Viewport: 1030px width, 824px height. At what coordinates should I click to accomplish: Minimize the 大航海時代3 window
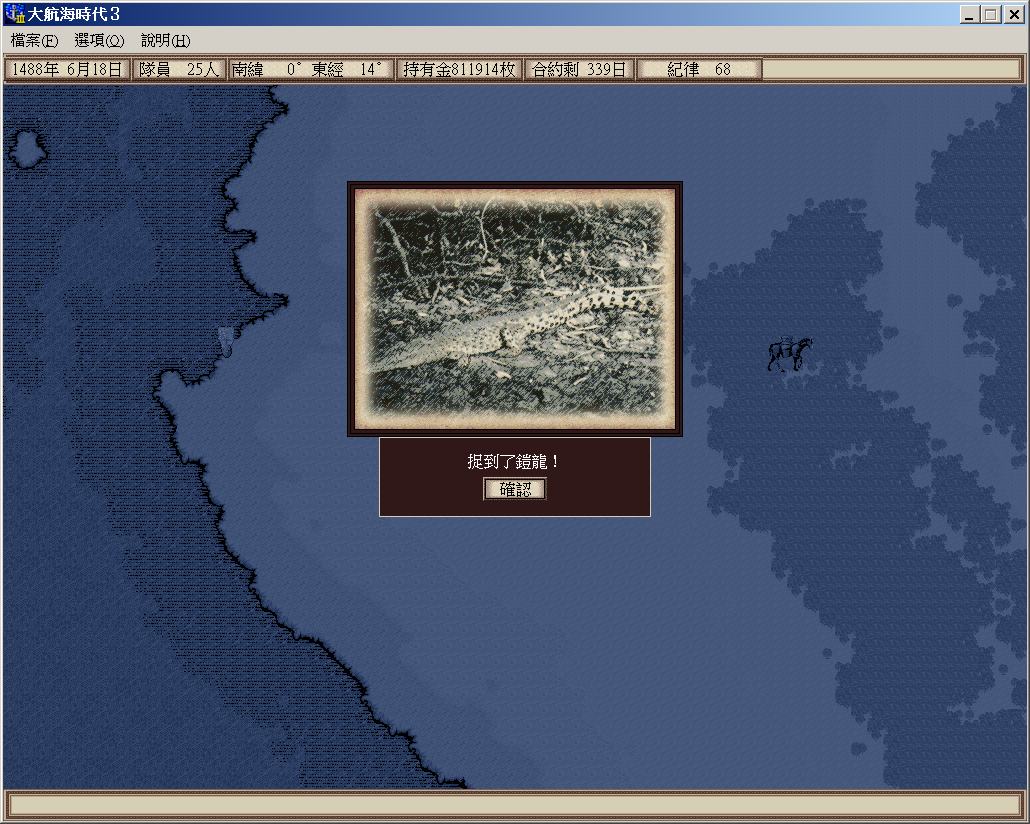(x=968, y=14)
